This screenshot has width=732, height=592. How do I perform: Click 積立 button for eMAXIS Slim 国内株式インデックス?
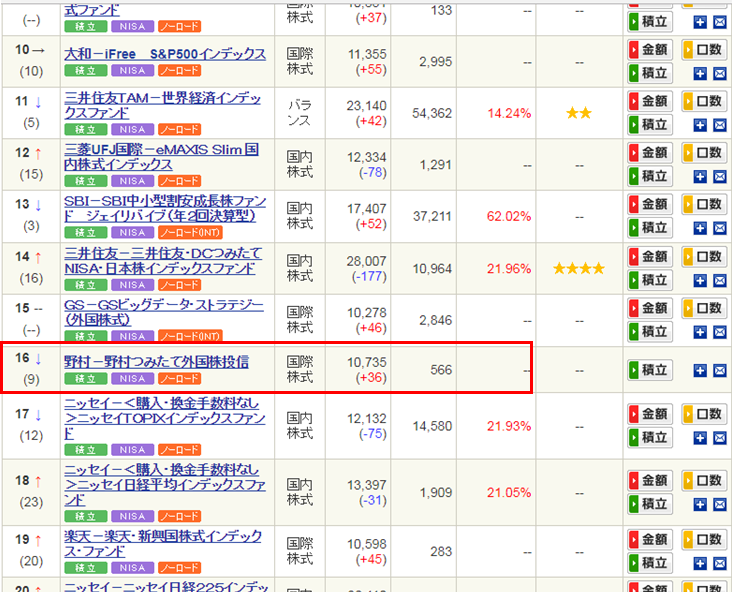[x=650, y=176]
